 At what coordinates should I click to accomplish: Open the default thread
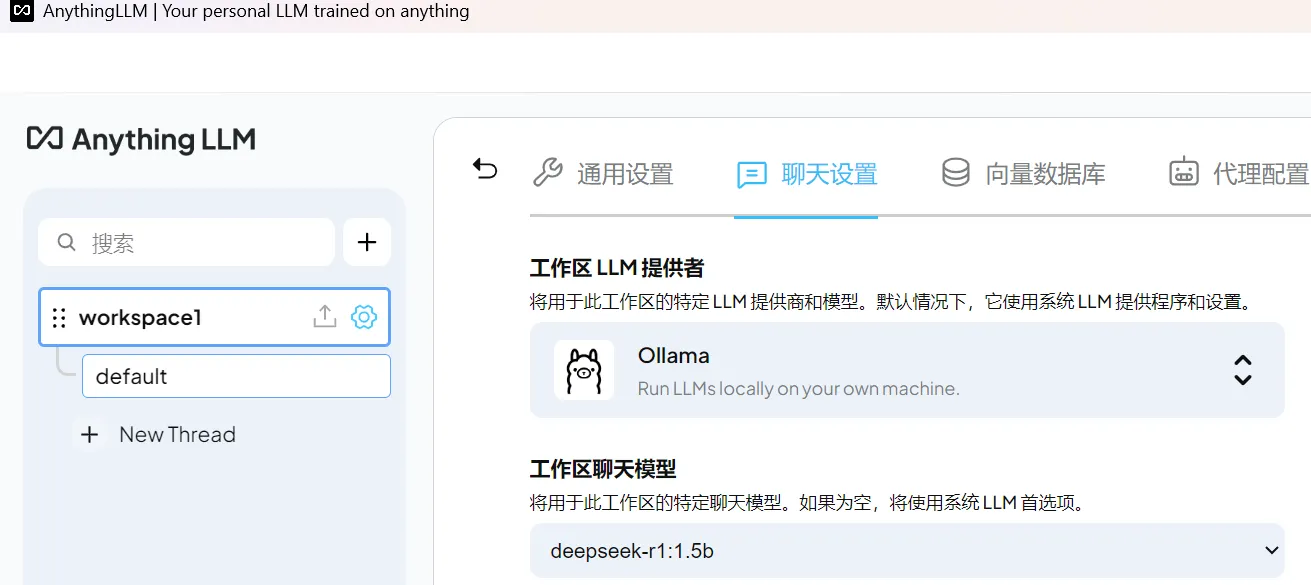click(236, 376)
